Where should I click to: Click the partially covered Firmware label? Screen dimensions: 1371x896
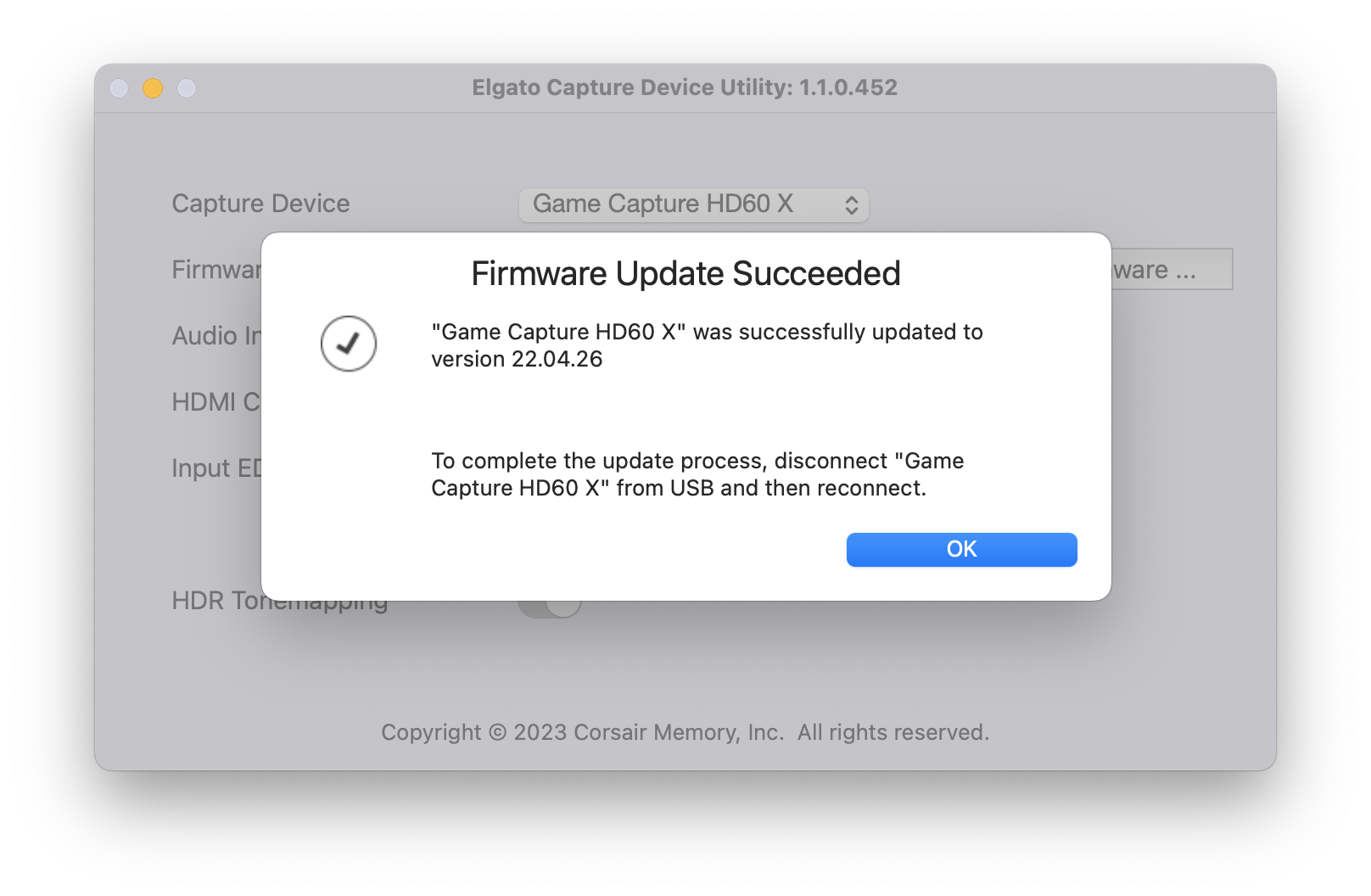(216, 270)
